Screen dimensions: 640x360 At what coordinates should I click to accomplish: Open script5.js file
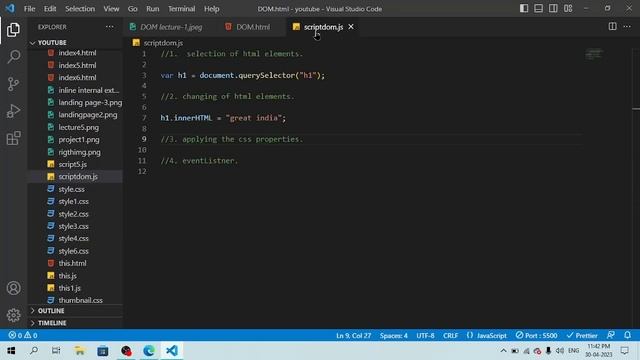click(x=72, y=164)
